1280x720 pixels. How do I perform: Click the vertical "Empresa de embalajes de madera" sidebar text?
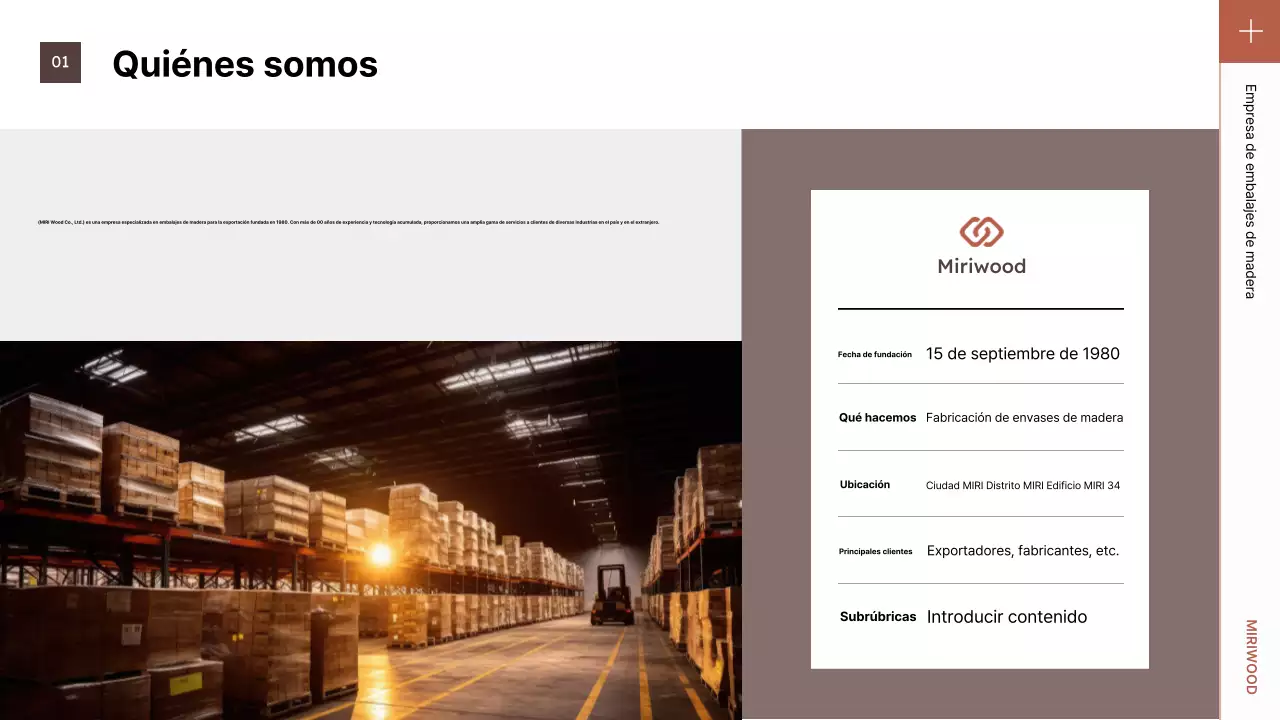1249,192
